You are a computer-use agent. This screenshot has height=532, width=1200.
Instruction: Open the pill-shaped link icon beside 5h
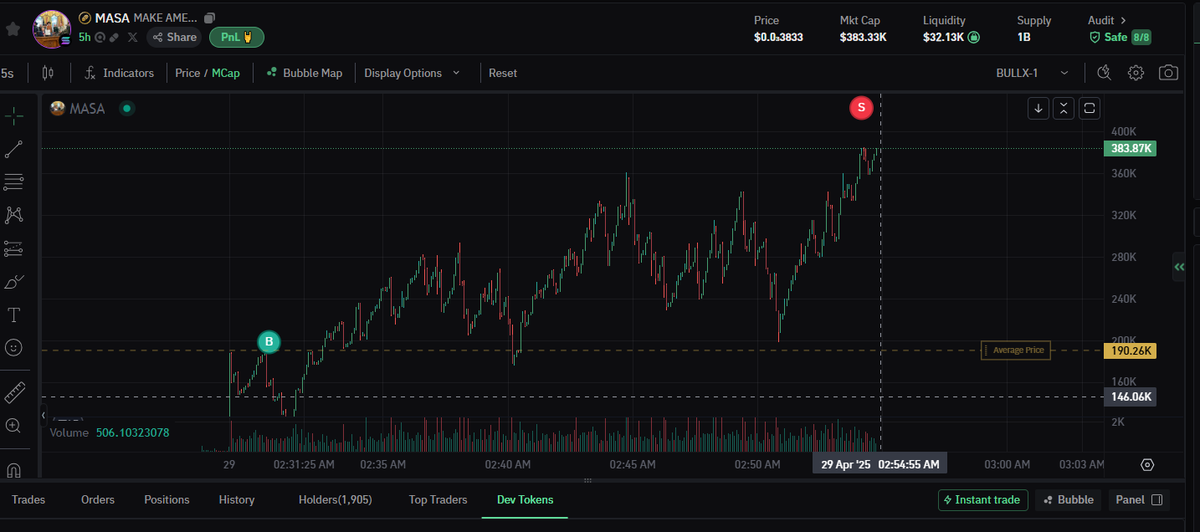tap(114, 37)
